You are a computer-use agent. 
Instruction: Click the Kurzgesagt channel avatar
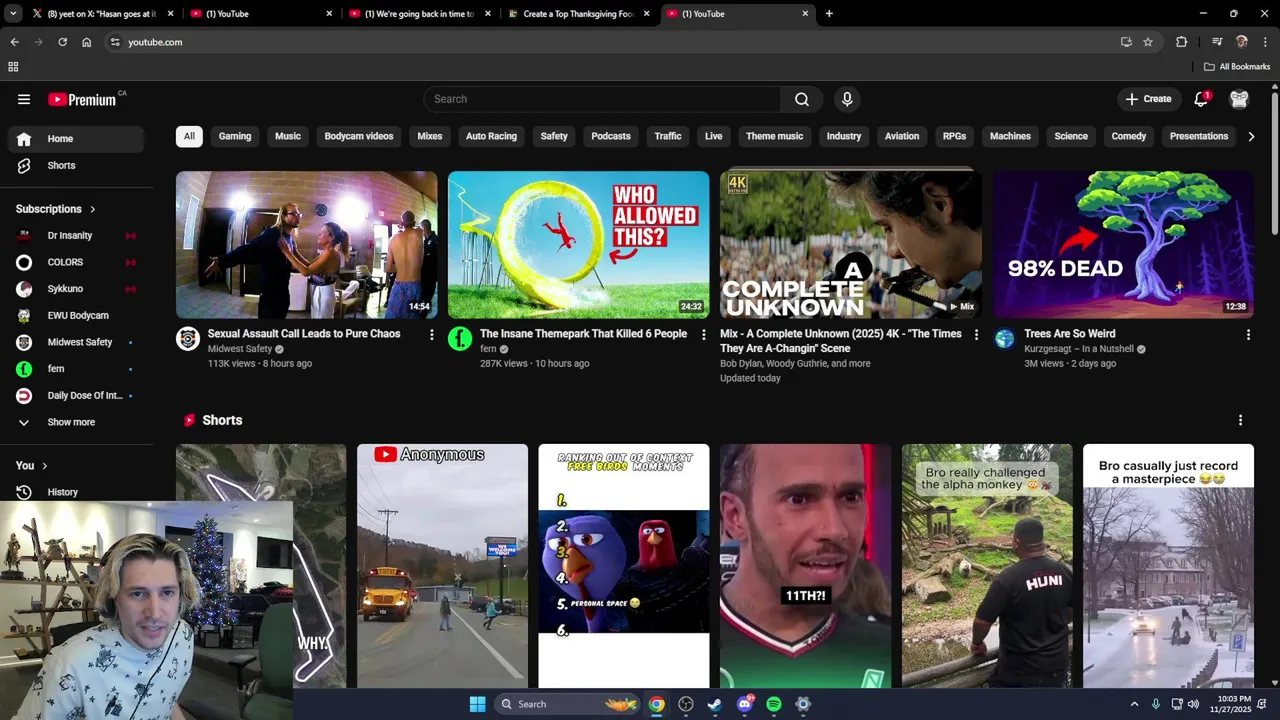pos(1005,339)
